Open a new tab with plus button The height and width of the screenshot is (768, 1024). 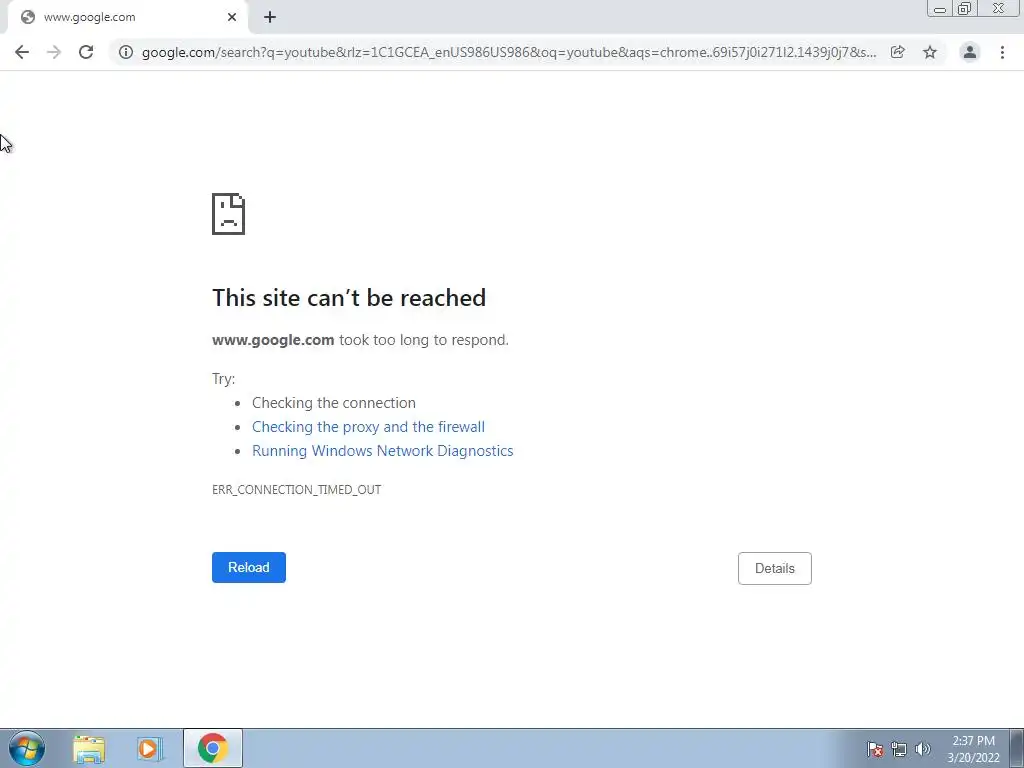[x=270, y=18]
